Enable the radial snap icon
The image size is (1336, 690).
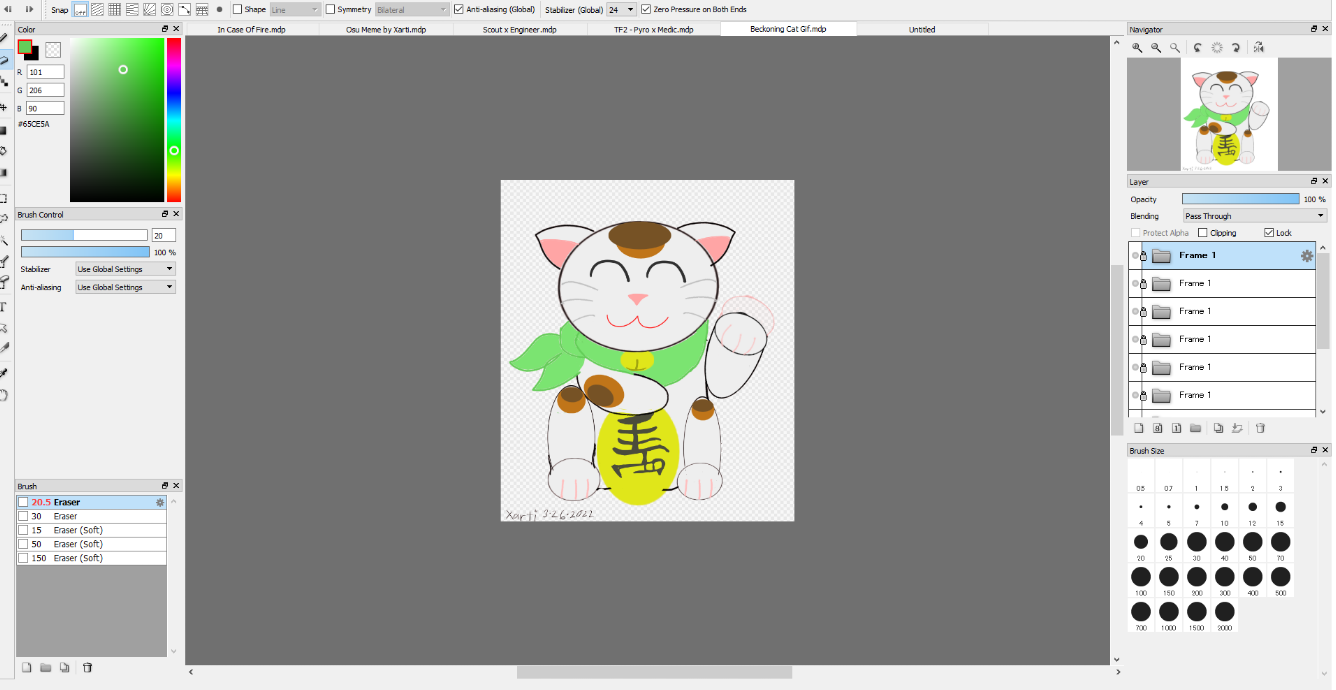(x=149, y=9)
